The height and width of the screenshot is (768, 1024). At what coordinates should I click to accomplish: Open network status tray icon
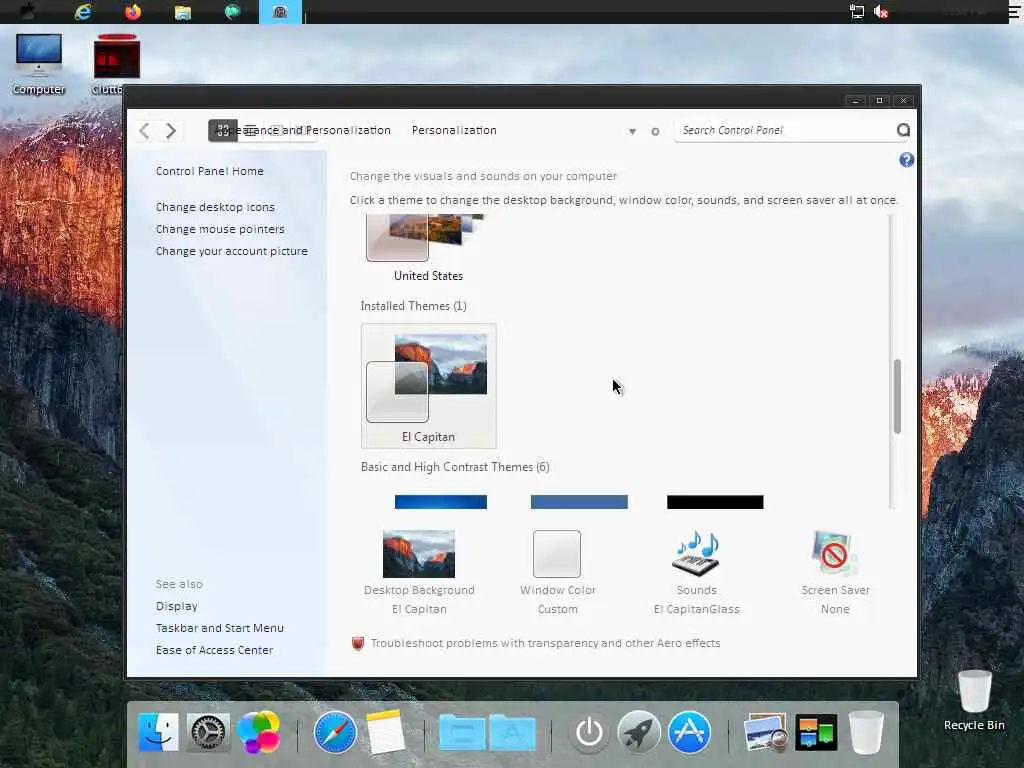[x=856, y=12]
